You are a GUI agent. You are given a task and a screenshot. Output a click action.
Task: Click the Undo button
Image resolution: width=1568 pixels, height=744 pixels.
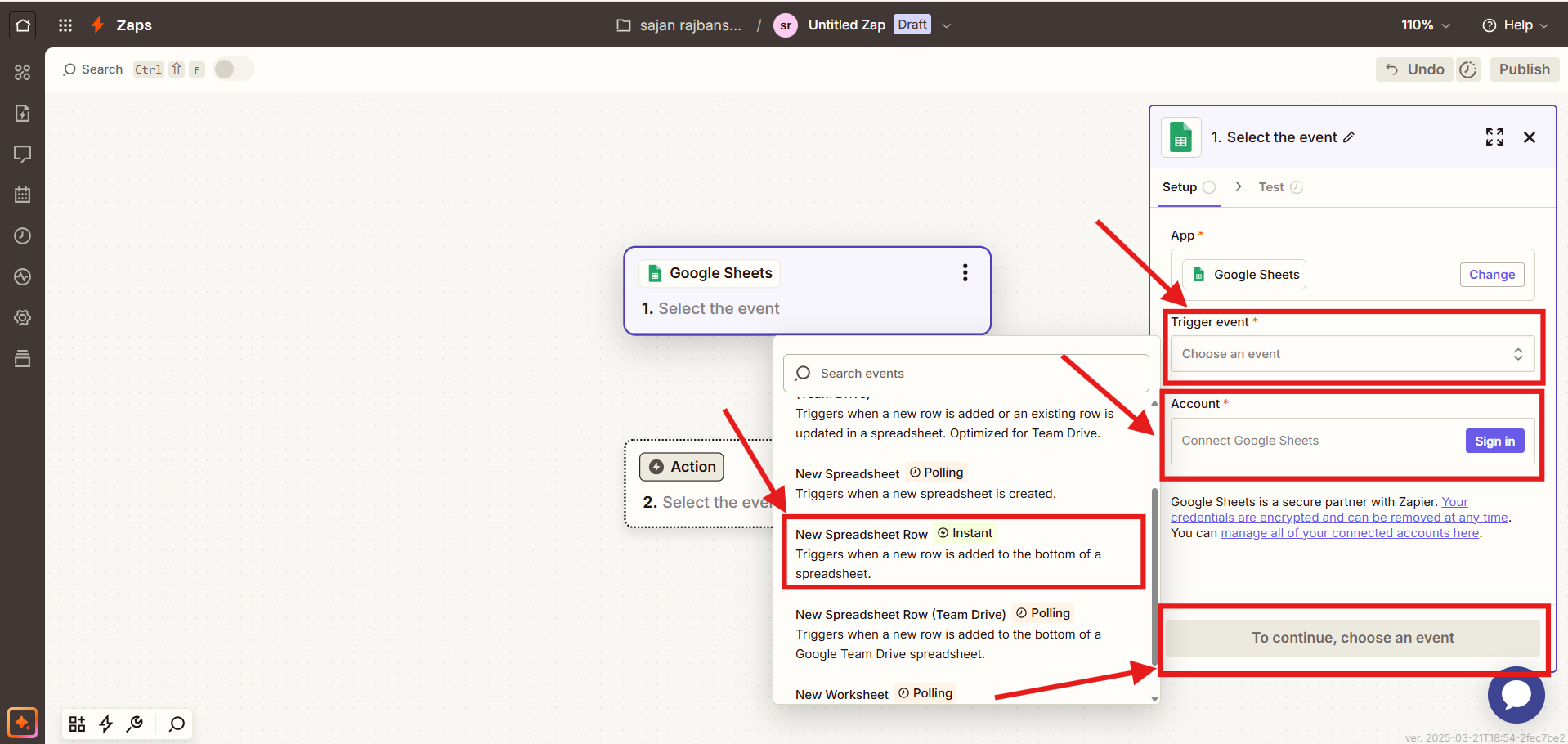1416,69
